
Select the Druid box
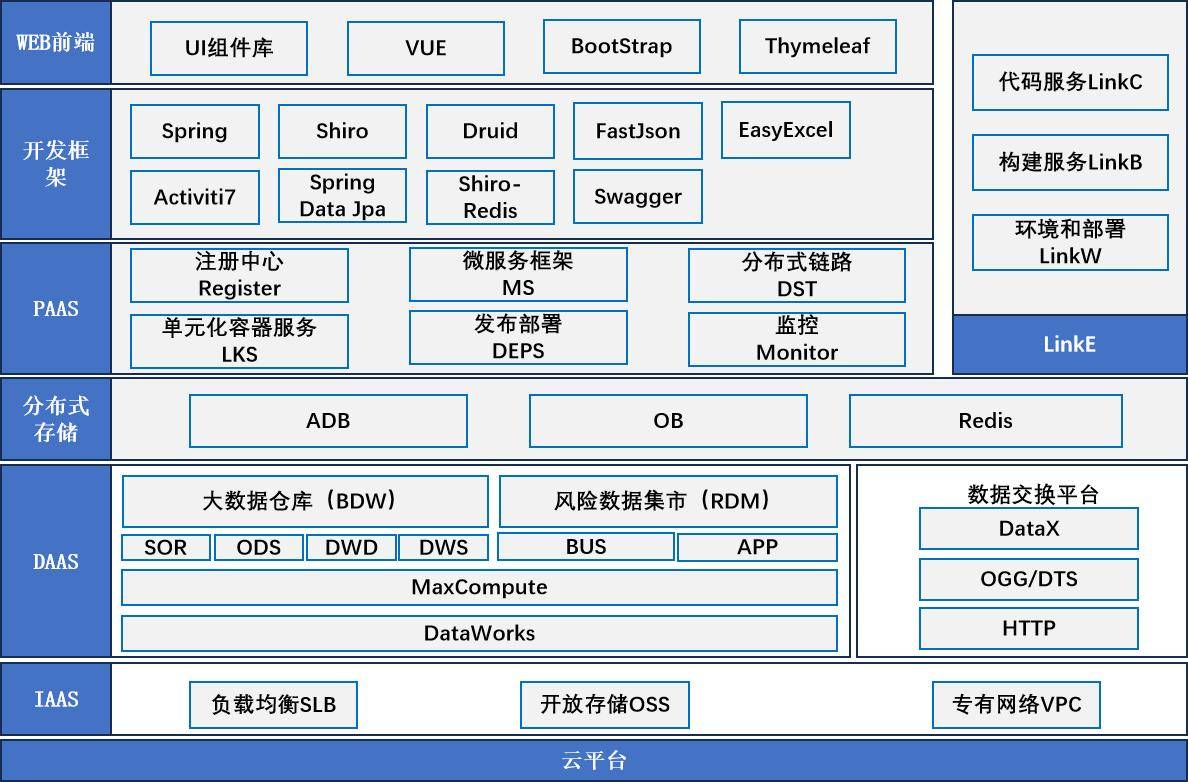(490, 131)
